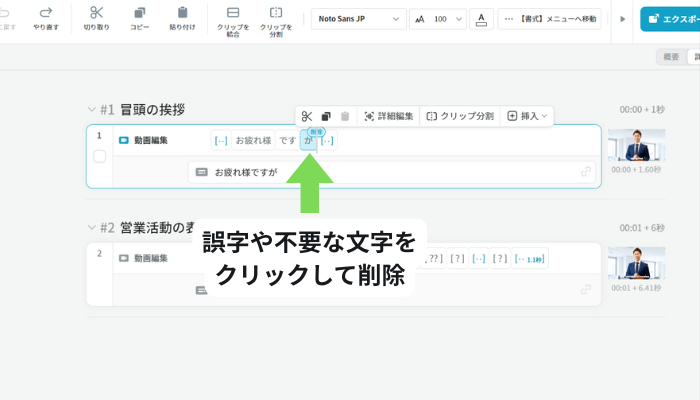
Task: Click the play triangle in top toolbar
Action: 623,19
